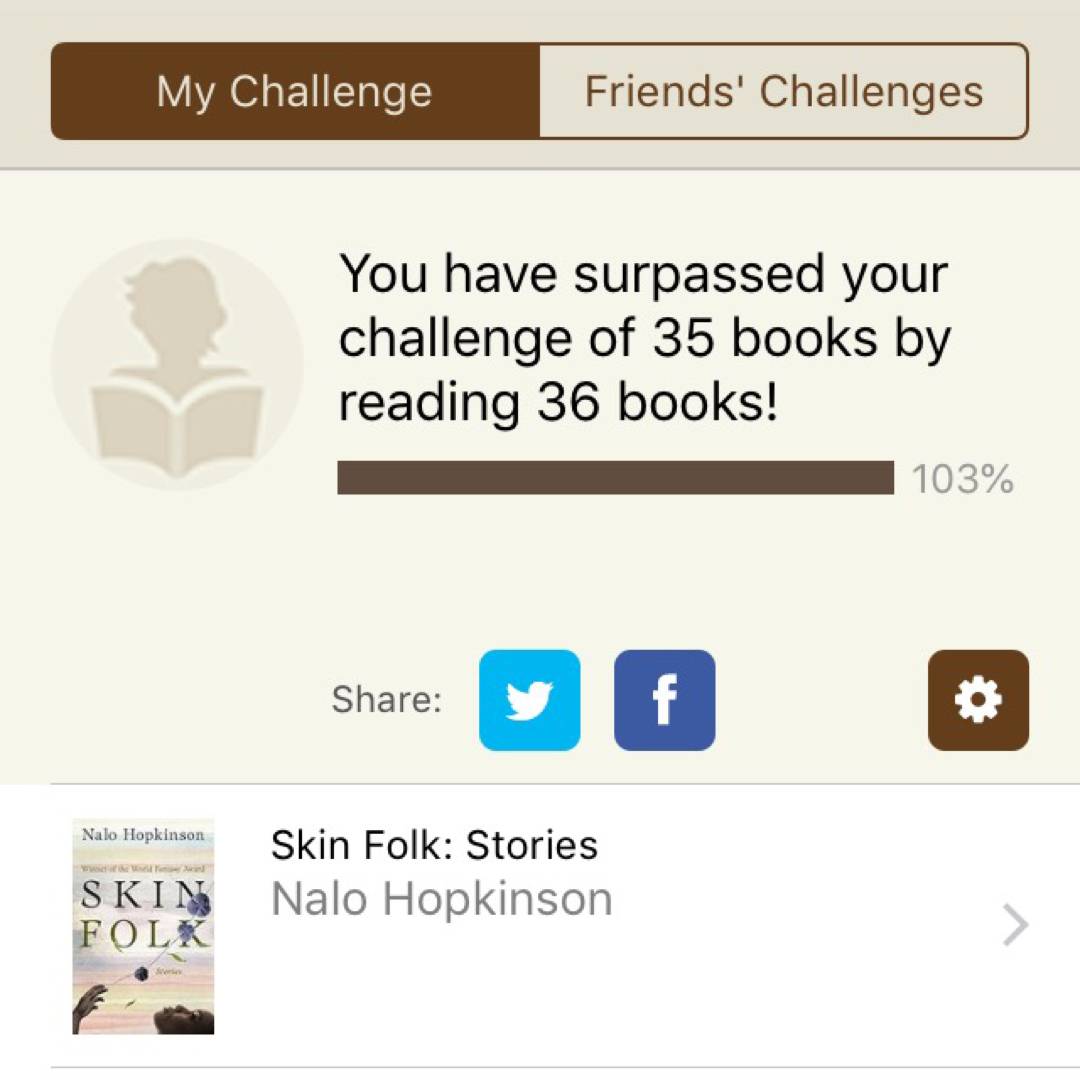This screenshot has width=1080, height=1080.
Task: Select the Nalo Hopkinson author name in the list
Action: pos(441,900)
